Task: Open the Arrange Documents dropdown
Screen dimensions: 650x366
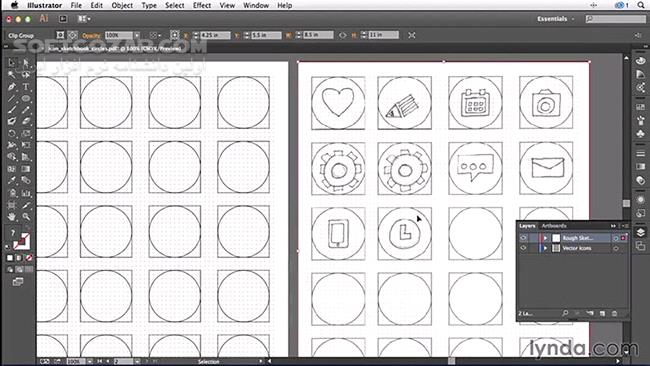Action: 84,19
